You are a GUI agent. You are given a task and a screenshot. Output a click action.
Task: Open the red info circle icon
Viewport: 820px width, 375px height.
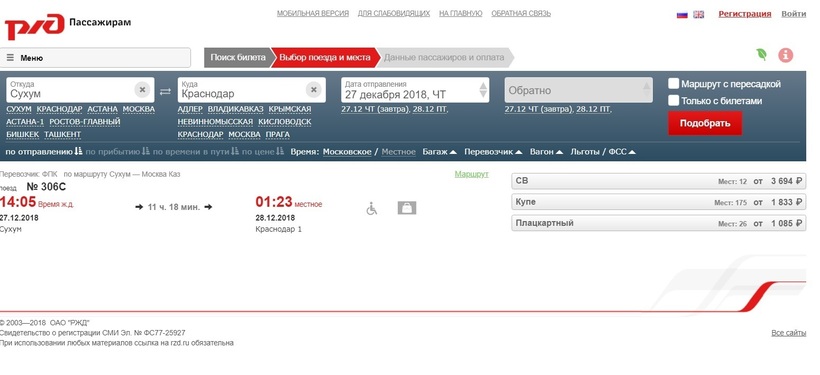[x=785, y=55]
